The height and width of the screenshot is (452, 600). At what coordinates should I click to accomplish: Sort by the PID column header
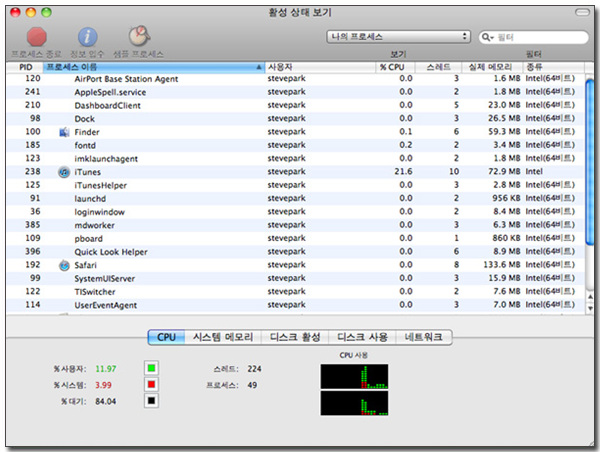pyautogui.click(x=26, y=67)
